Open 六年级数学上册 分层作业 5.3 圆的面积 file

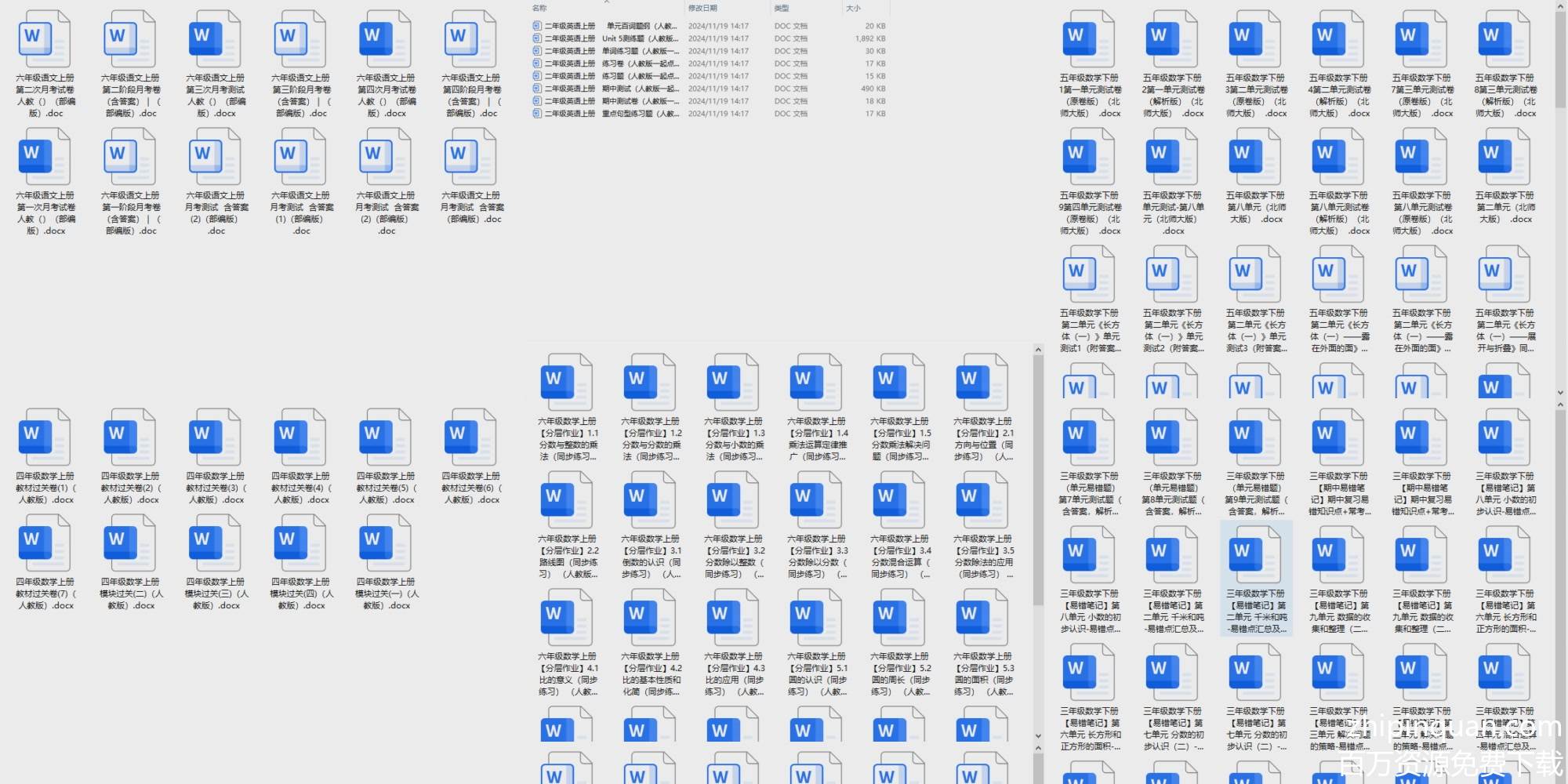click(x=983, y=619)
